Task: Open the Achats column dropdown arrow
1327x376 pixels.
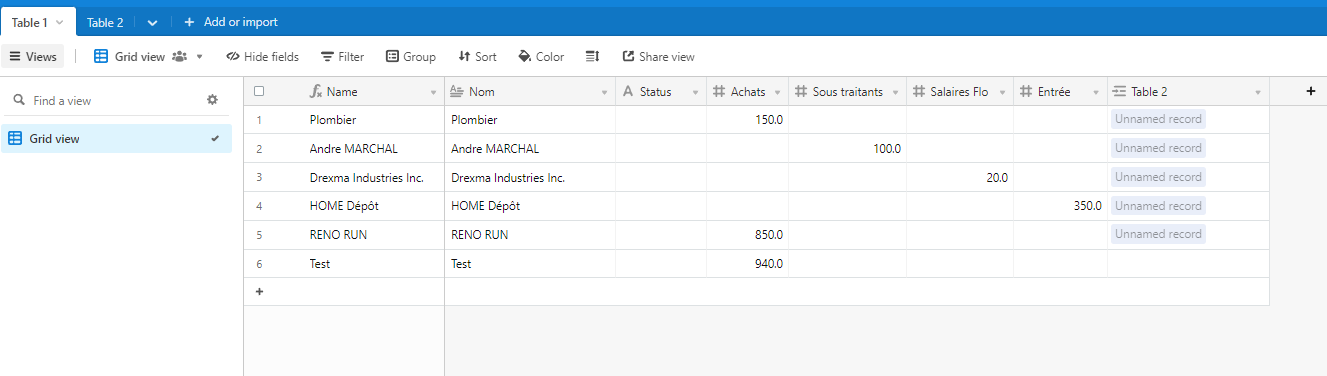Action: (778, 92)
